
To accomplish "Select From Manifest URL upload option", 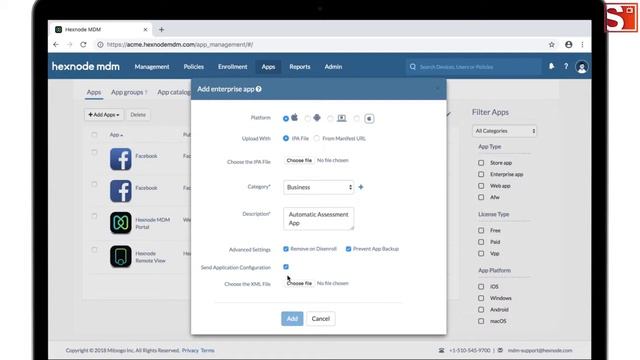I will [x=317, y=138].
